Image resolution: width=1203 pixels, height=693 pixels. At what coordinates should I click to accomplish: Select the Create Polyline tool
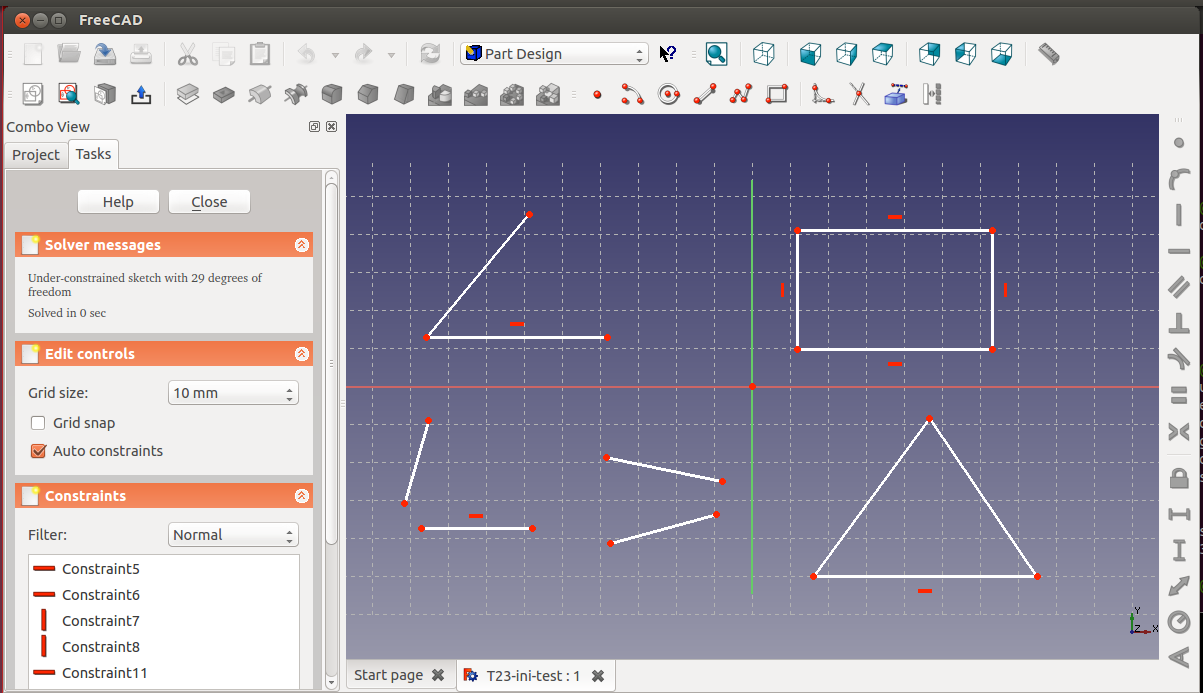pos(741,95)
